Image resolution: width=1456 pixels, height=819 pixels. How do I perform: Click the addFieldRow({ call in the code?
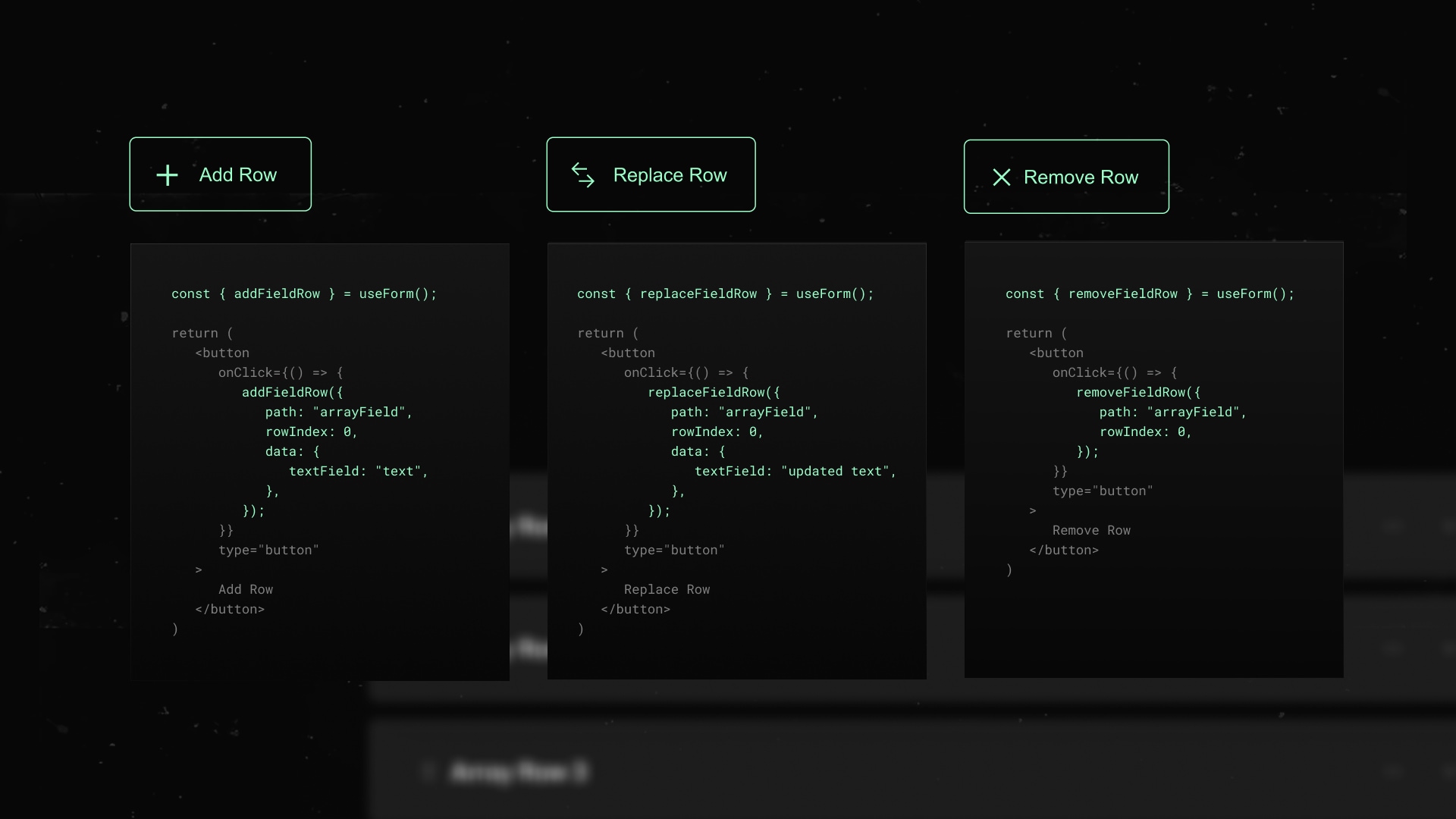point(292,393)
